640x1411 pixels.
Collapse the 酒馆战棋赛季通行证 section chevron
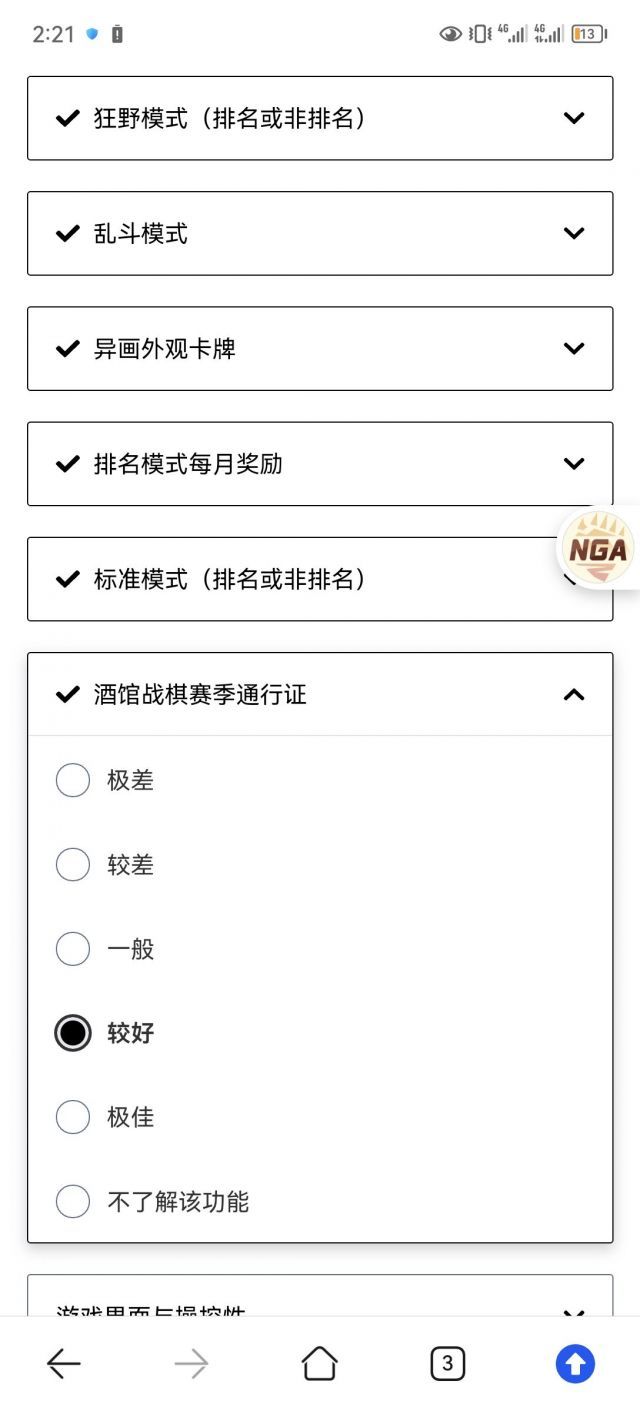pyautogui.click(x=574, y=695)
